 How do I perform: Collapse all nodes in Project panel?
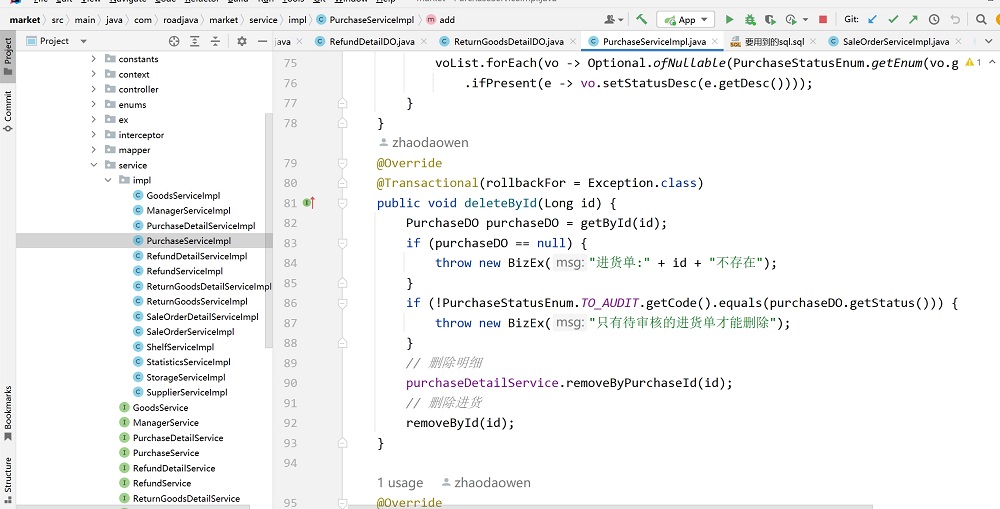click(216, 41)
